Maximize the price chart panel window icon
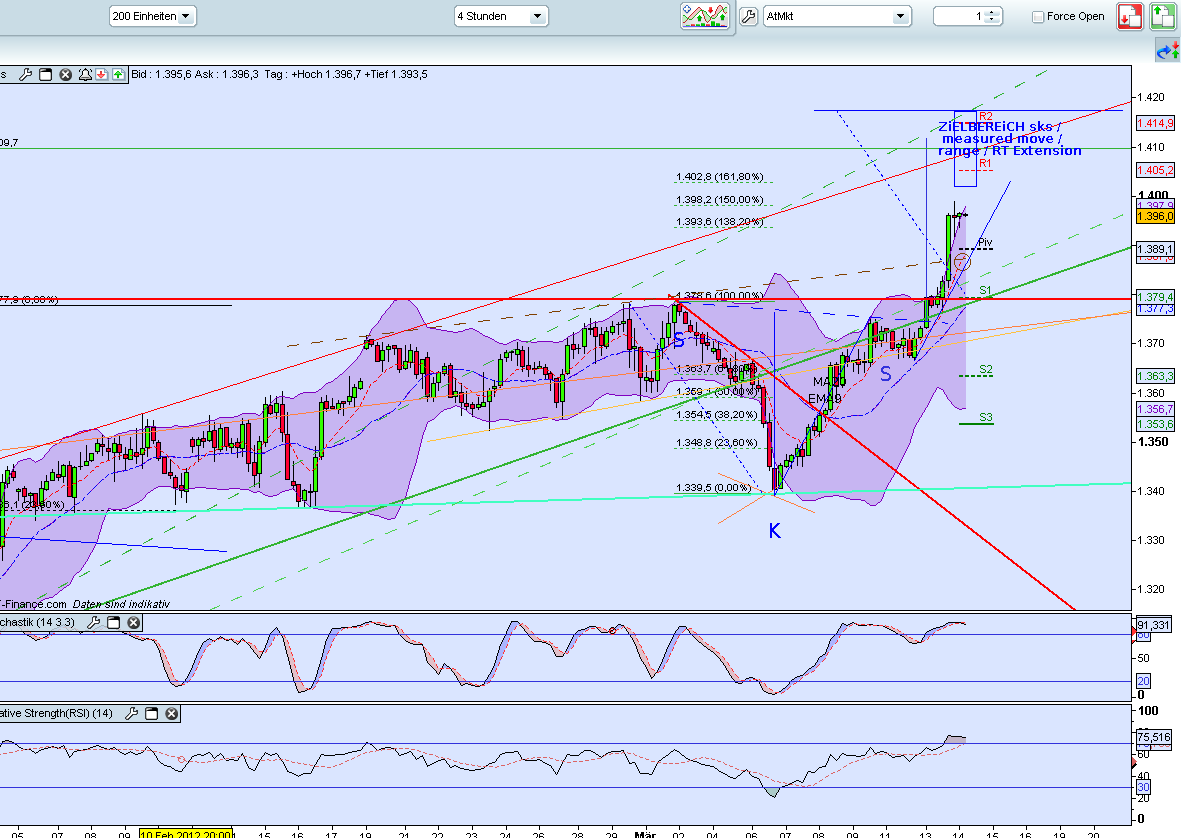Screen dimensions: 1181x838 pos(45,74)
